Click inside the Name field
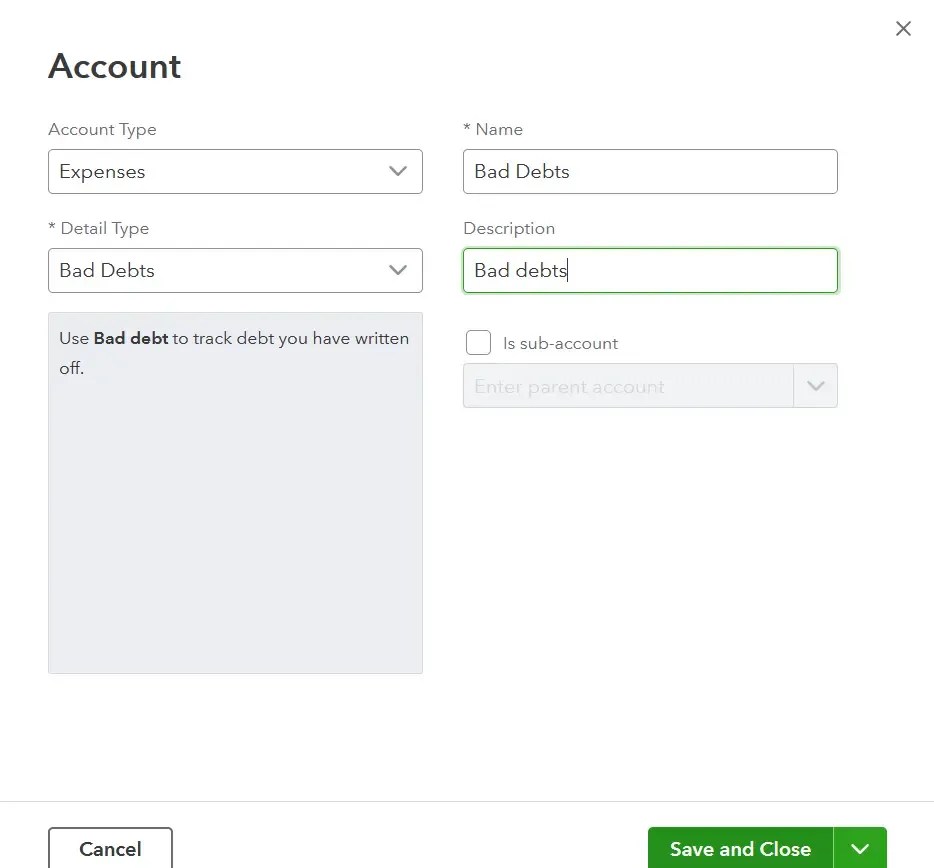 point(650,171)
